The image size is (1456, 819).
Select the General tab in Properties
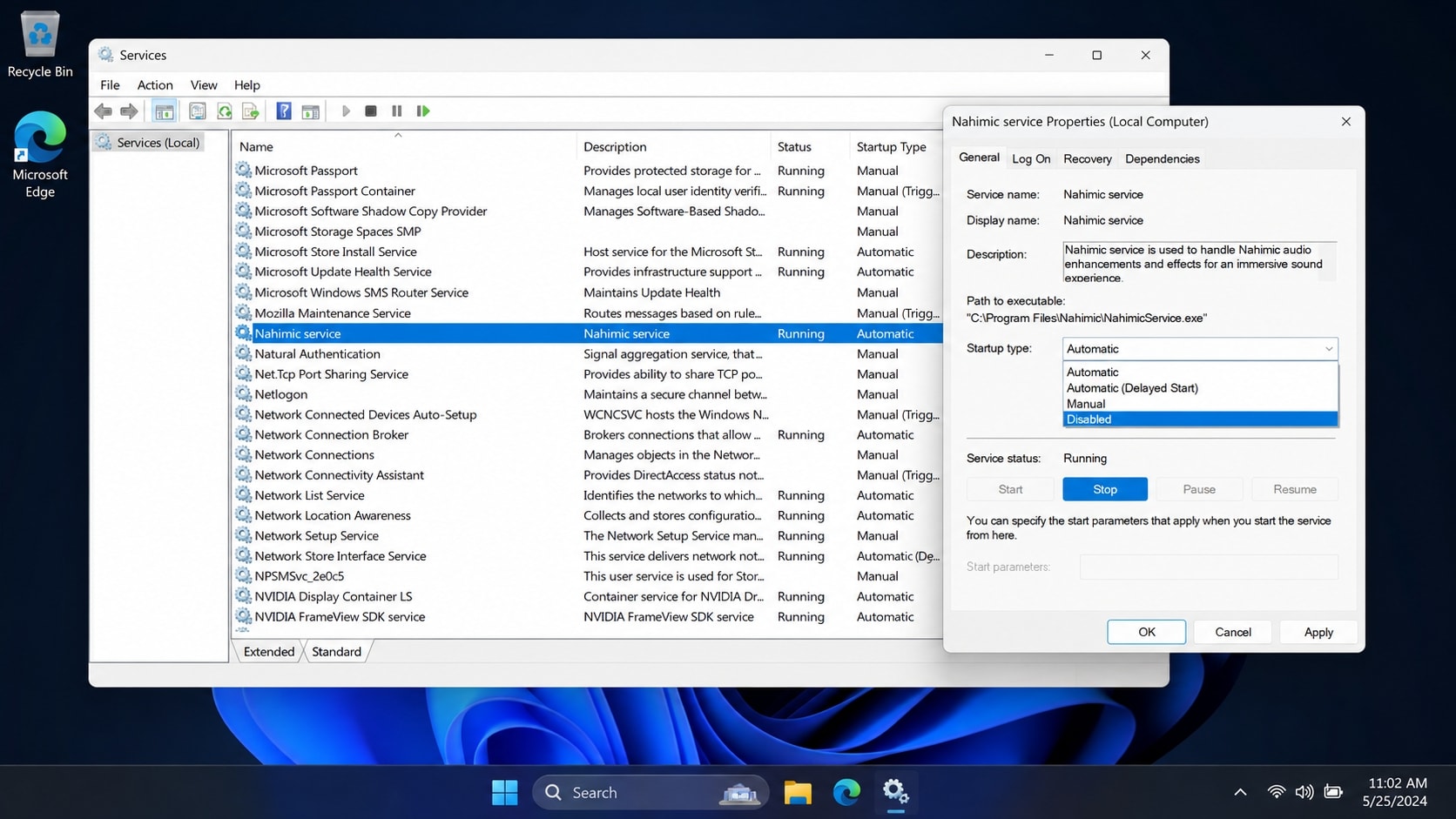click(979, 158)
